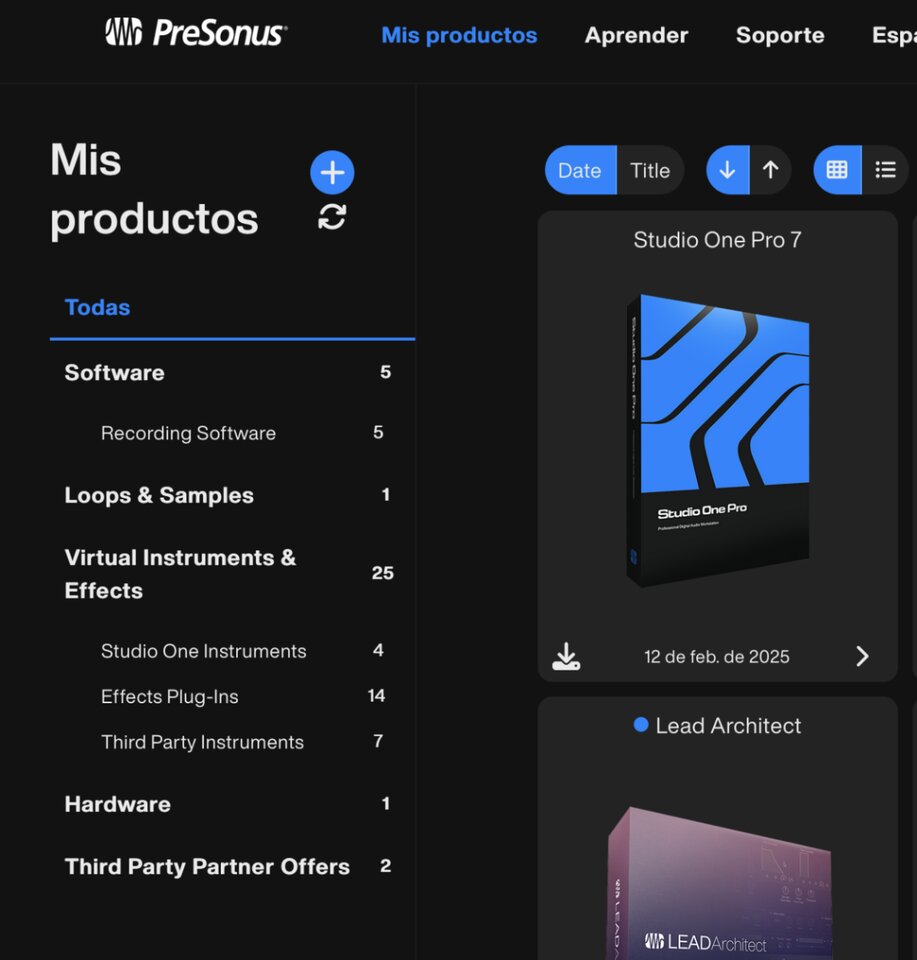Expand the Software category filter
Screen dimensions: 917x960
[x=114, y=372]
